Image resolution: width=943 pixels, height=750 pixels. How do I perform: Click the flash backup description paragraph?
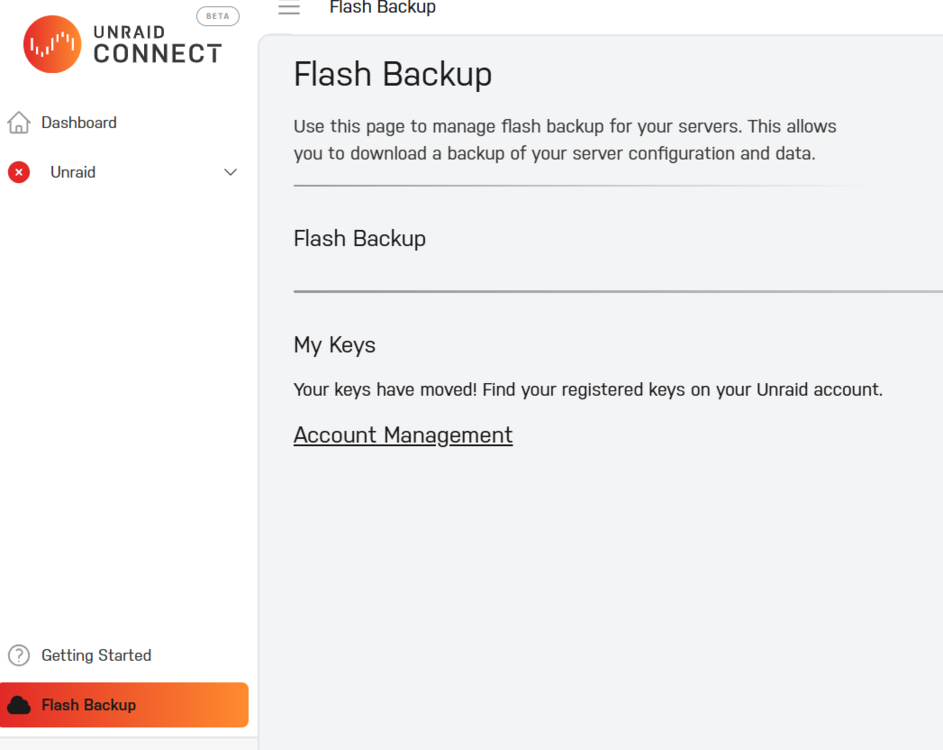tap(565, 140)
